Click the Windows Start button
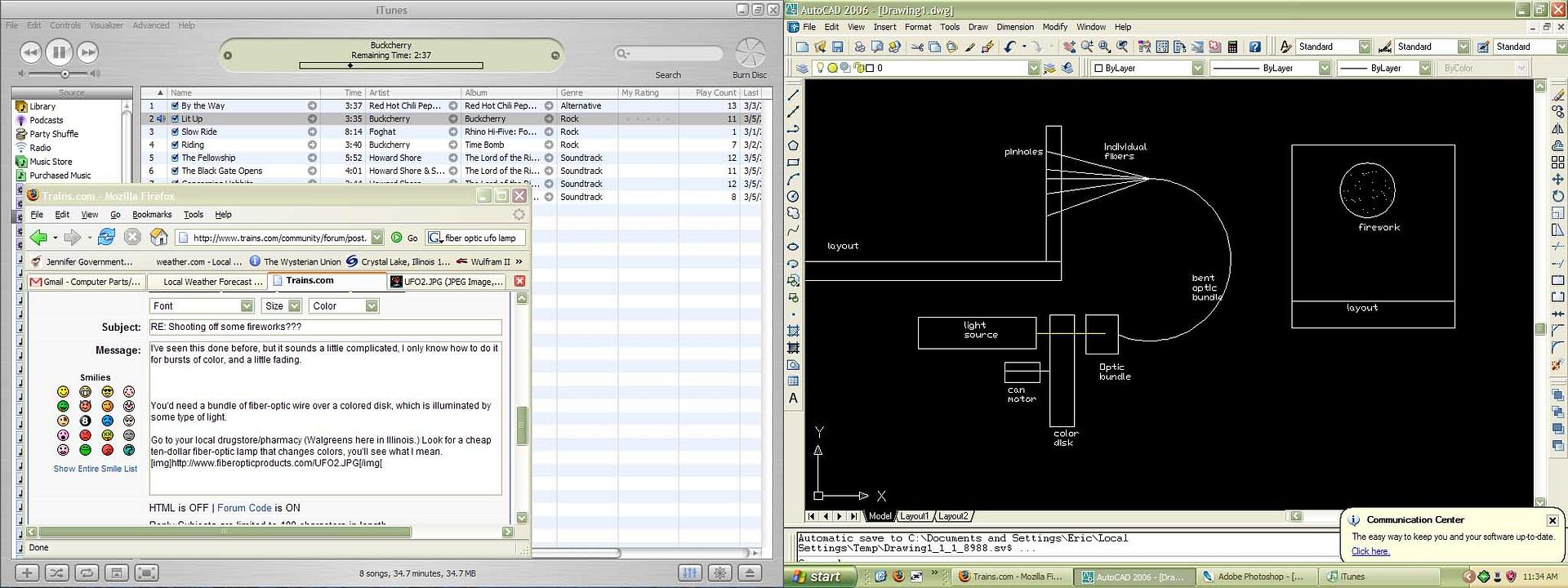The width and height of the screenshot is (1568, 588). point(817,577)
